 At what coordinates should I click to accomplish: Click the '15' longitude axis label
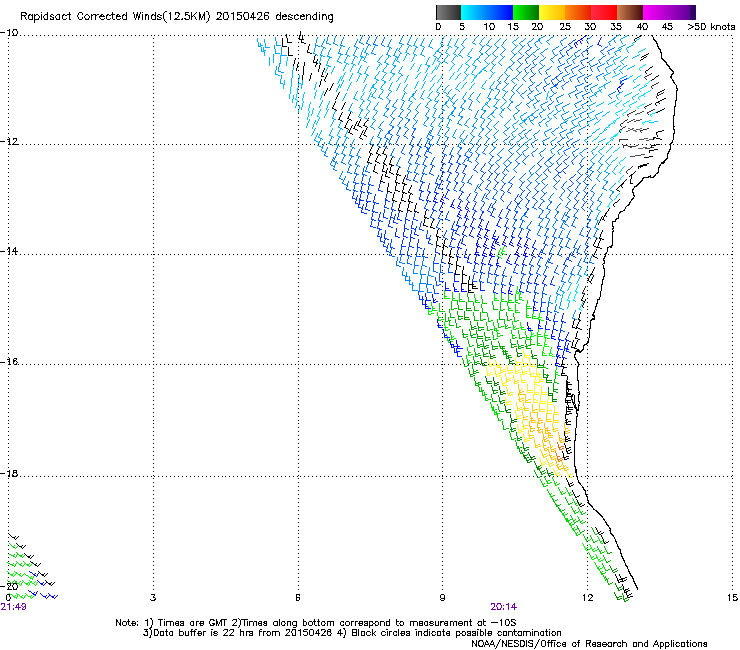point(732,598)
